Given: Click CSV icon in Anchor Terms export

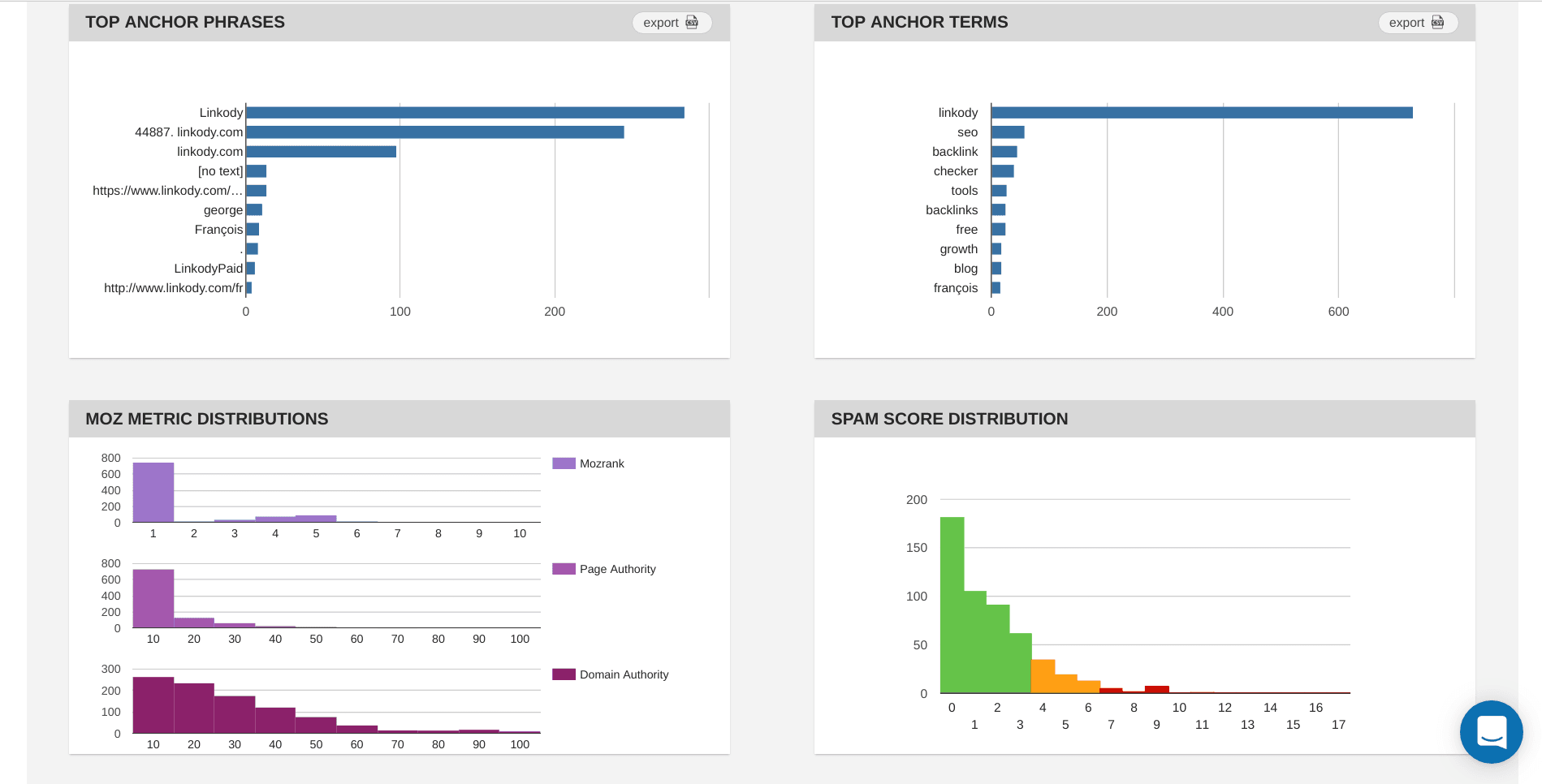Looking at the screenshot, I should coord(1437,22).
